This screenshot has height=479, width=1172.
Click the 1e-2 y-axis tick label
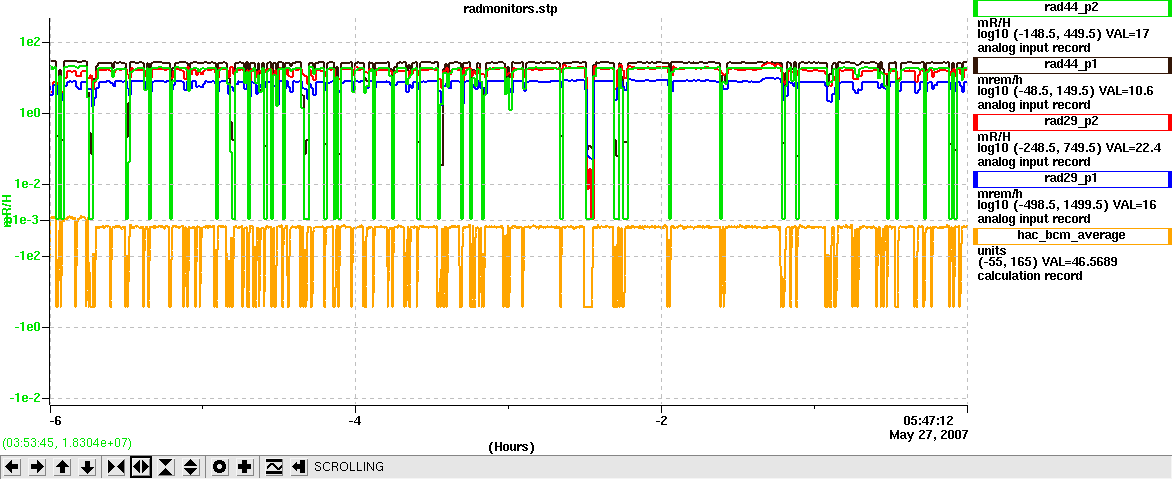[26, 185]
